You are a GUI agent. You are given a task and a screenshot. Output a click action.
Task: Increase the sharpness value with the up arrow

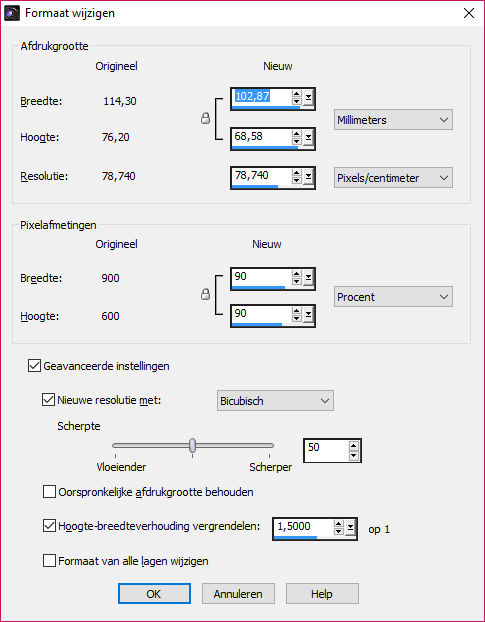(353, 446)
